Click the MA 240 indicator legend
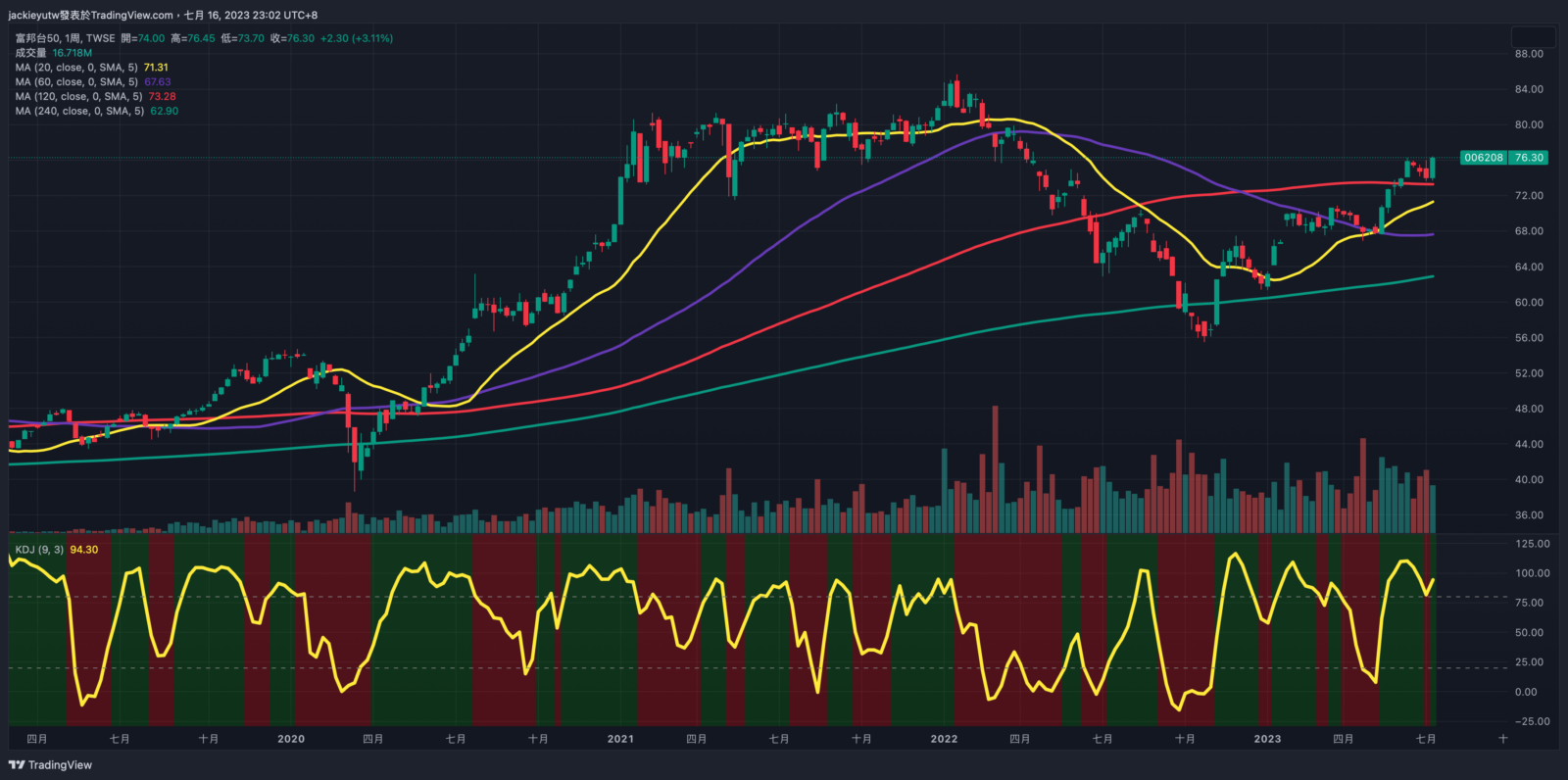 pos(79,111)
